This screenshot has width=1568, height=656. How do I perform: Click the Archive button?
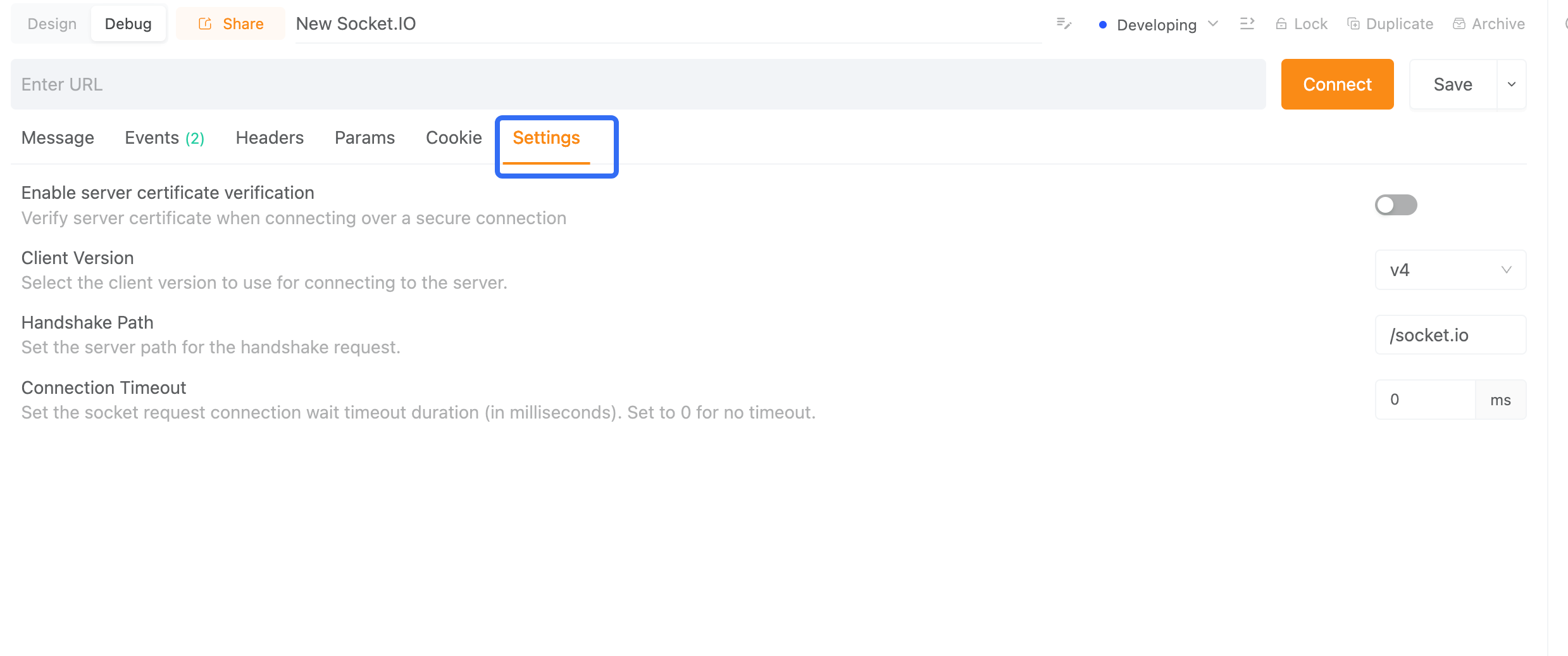coord(1489,24)
